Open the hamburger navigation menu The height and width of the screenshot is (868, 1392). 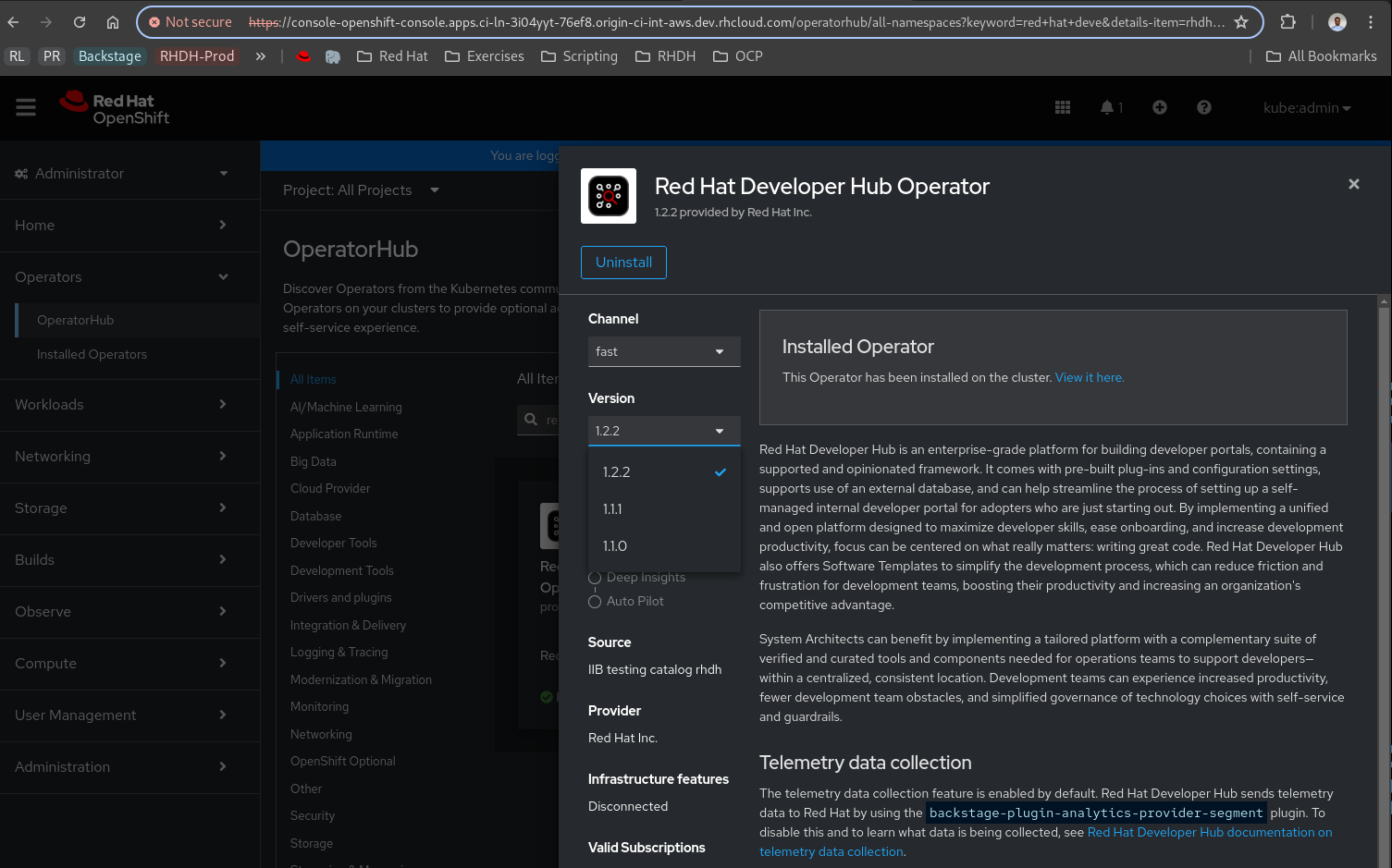coord(26,108)
